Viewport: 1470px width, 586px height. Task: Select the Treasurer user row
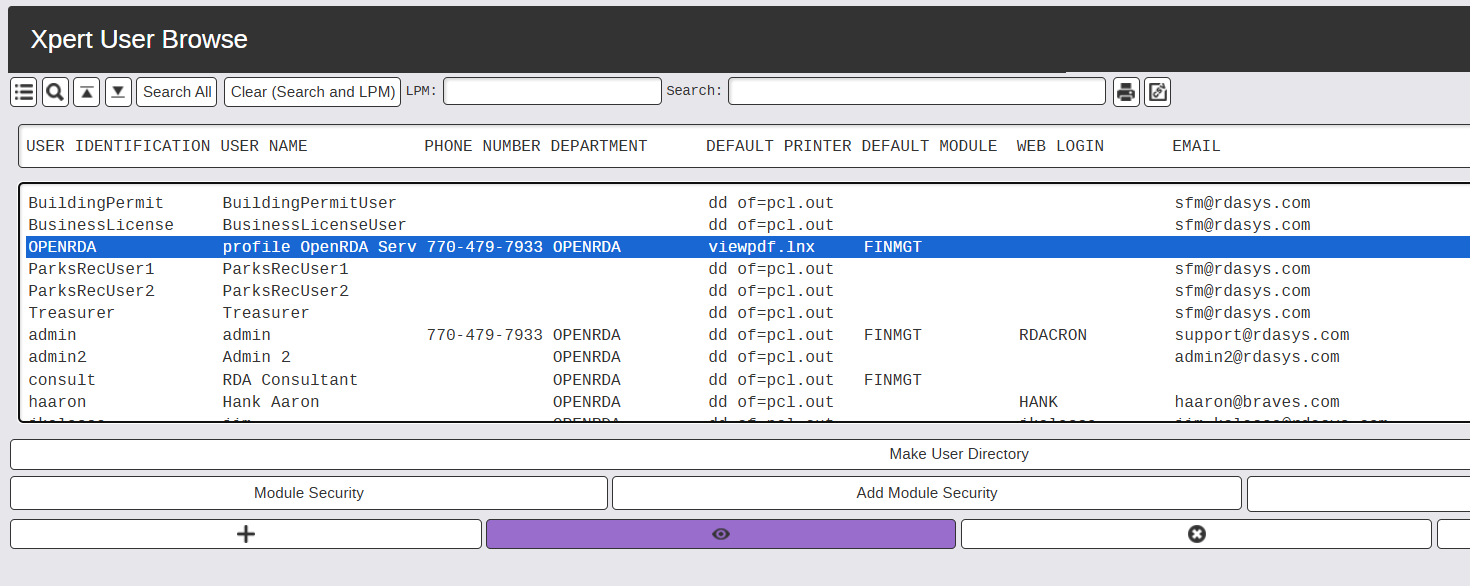748,313
